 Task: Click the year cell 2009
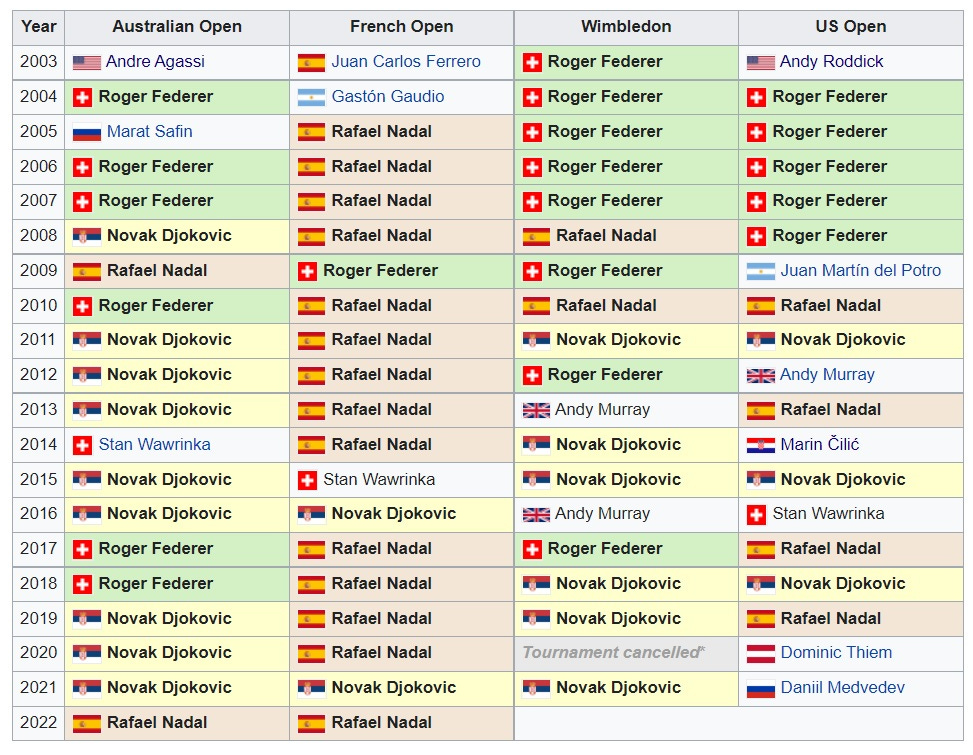38,270
